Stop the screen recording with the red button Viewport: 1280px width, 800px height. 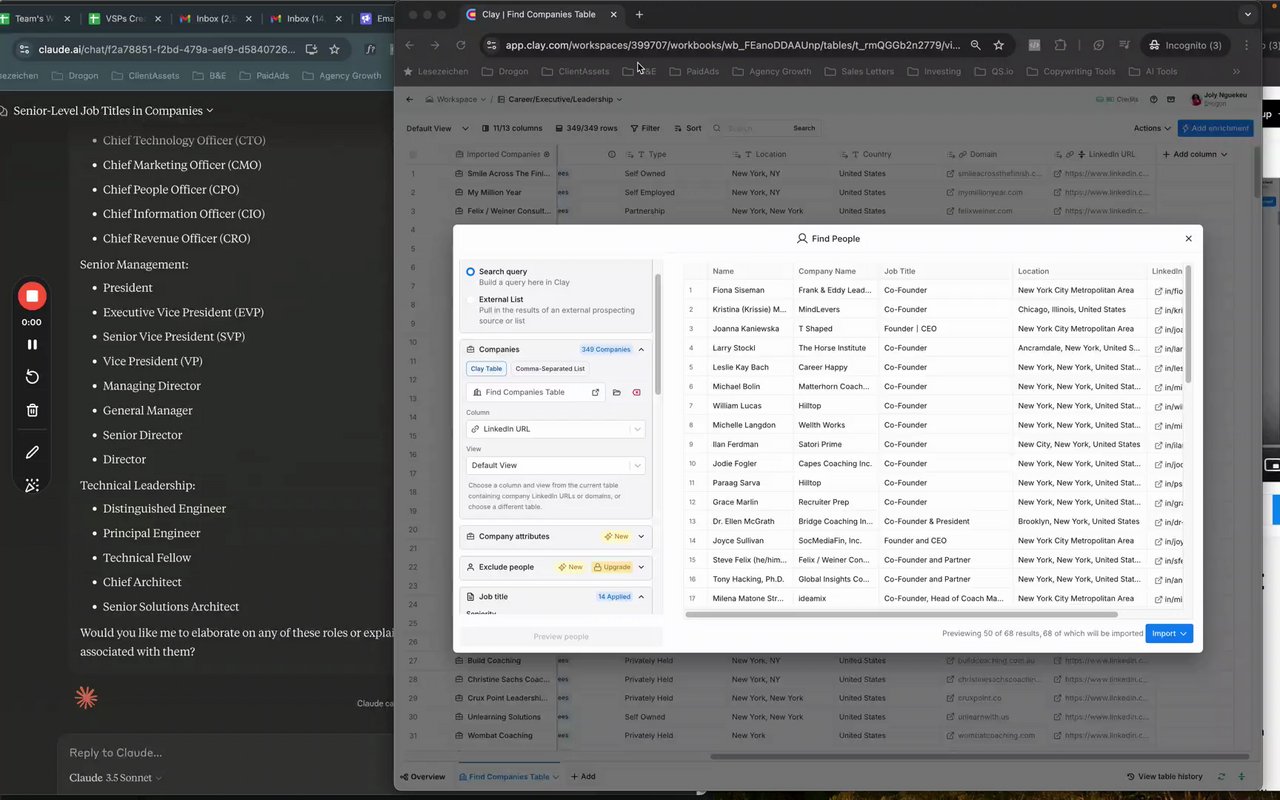[32, 296]
